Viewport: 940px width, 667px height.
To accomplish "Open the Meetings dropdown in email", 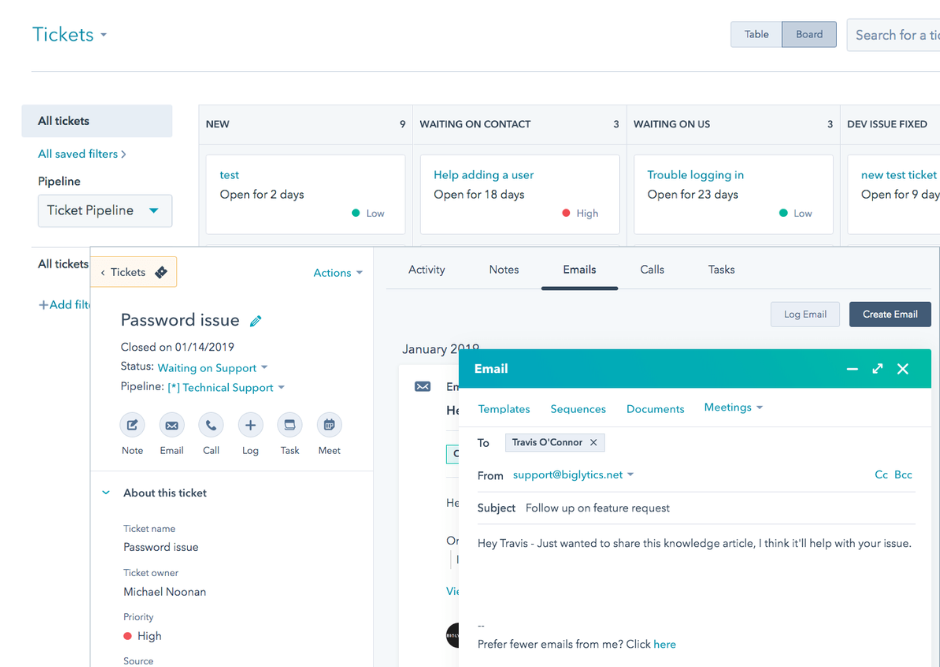I will tap(733, 408).
